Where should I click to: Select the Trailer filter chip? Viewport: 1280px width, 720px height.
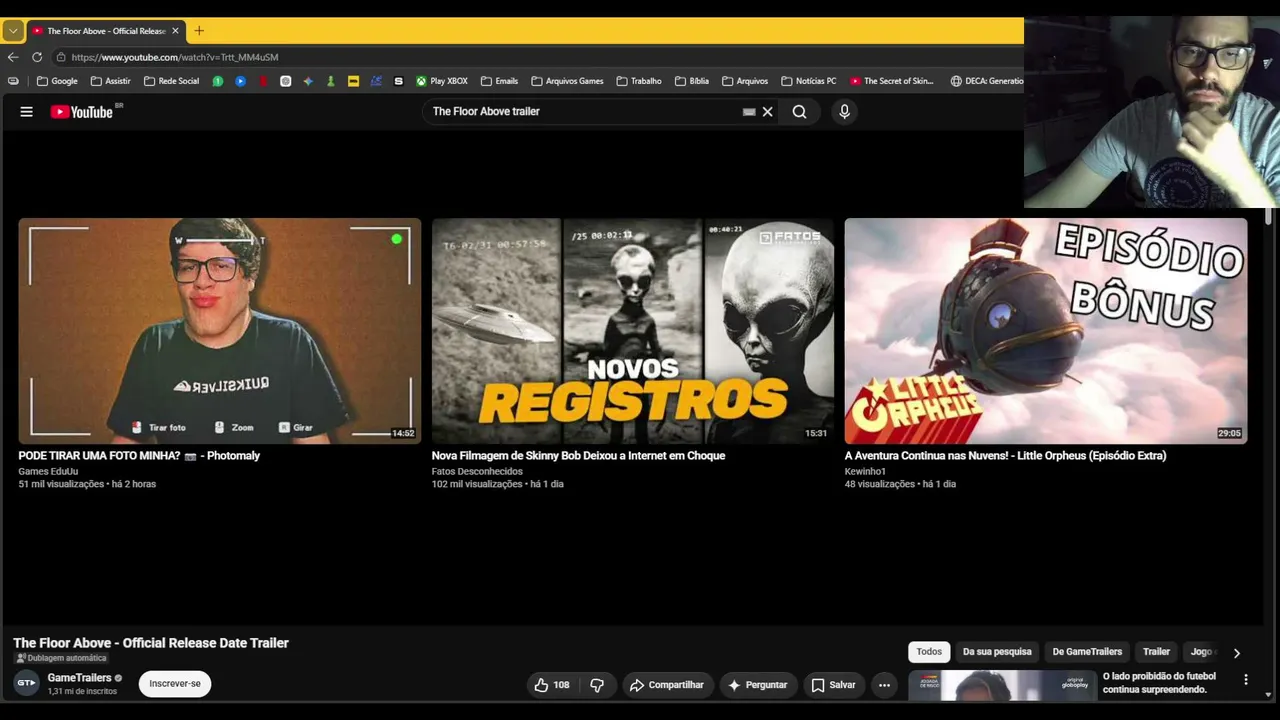click(1156, 652)
